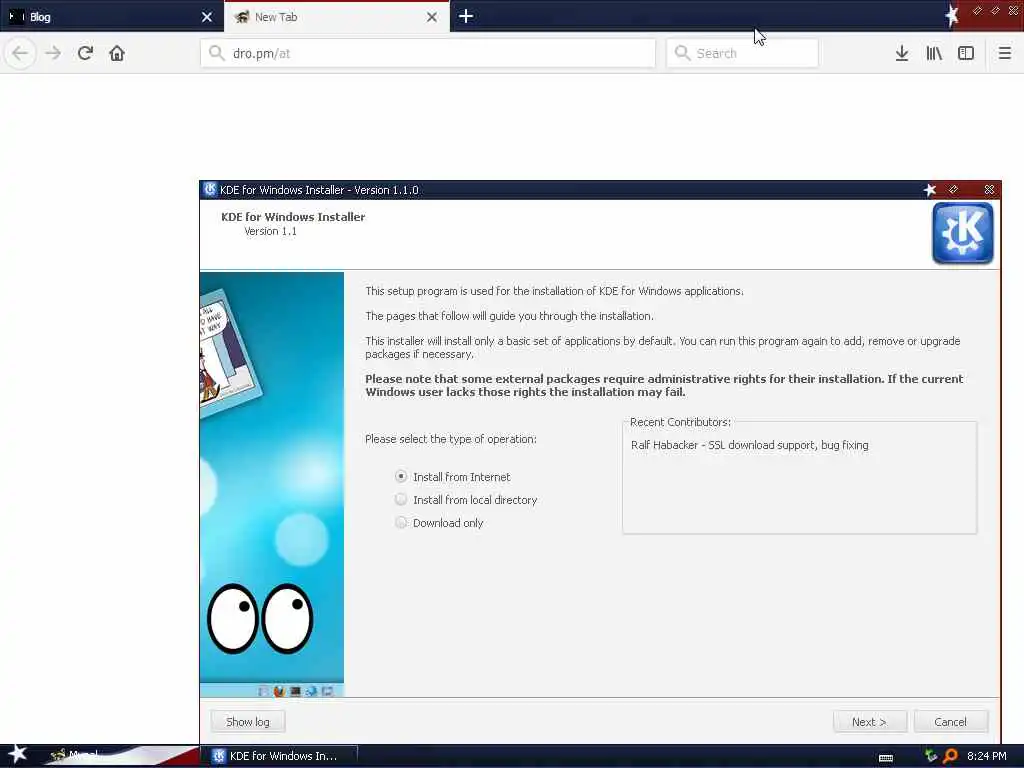Open the Firefox downloads panel
Viewport: 1024px width, 768px height.
[902, 53]
